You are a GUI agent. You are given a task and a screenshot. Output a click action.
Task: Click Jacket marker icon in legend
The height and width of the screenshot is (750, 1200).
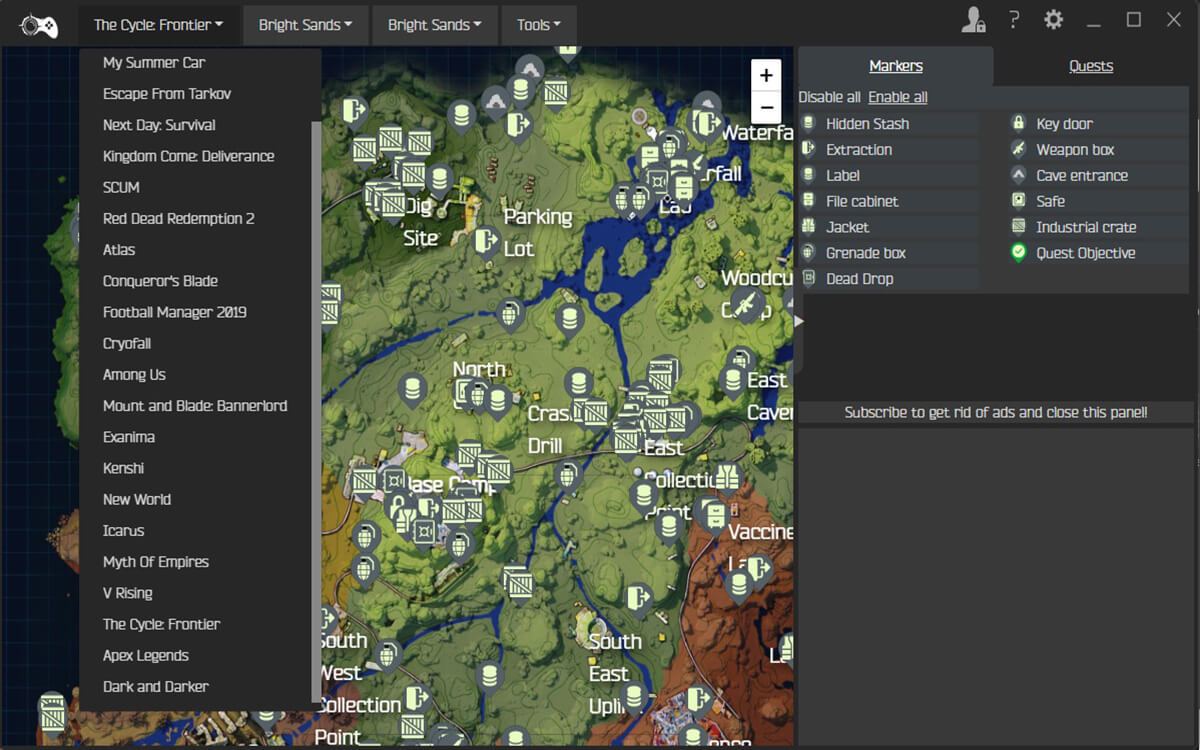coord(809,228)
